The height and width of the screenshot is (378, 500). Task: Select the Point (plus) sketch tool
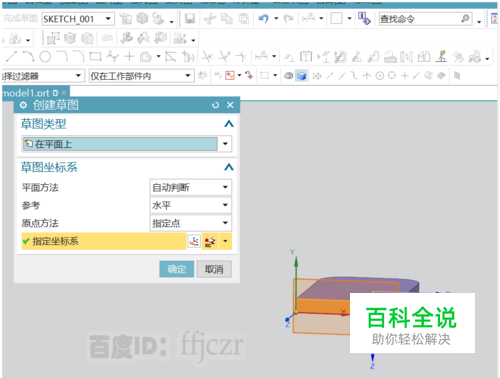tap(129, 57)
